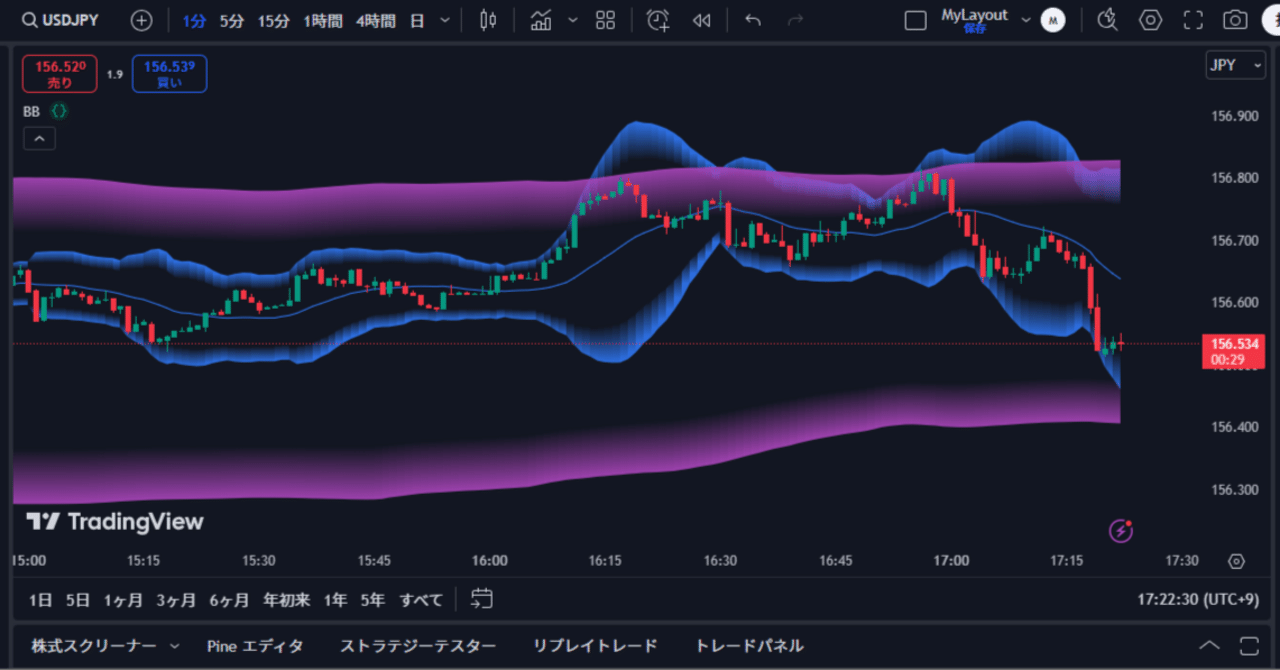Image resolution: width=1280 pixels, height=670 pixels.
Task: Select the 年初来 date range
Action: pyautogui.click(x=286, y=600)
